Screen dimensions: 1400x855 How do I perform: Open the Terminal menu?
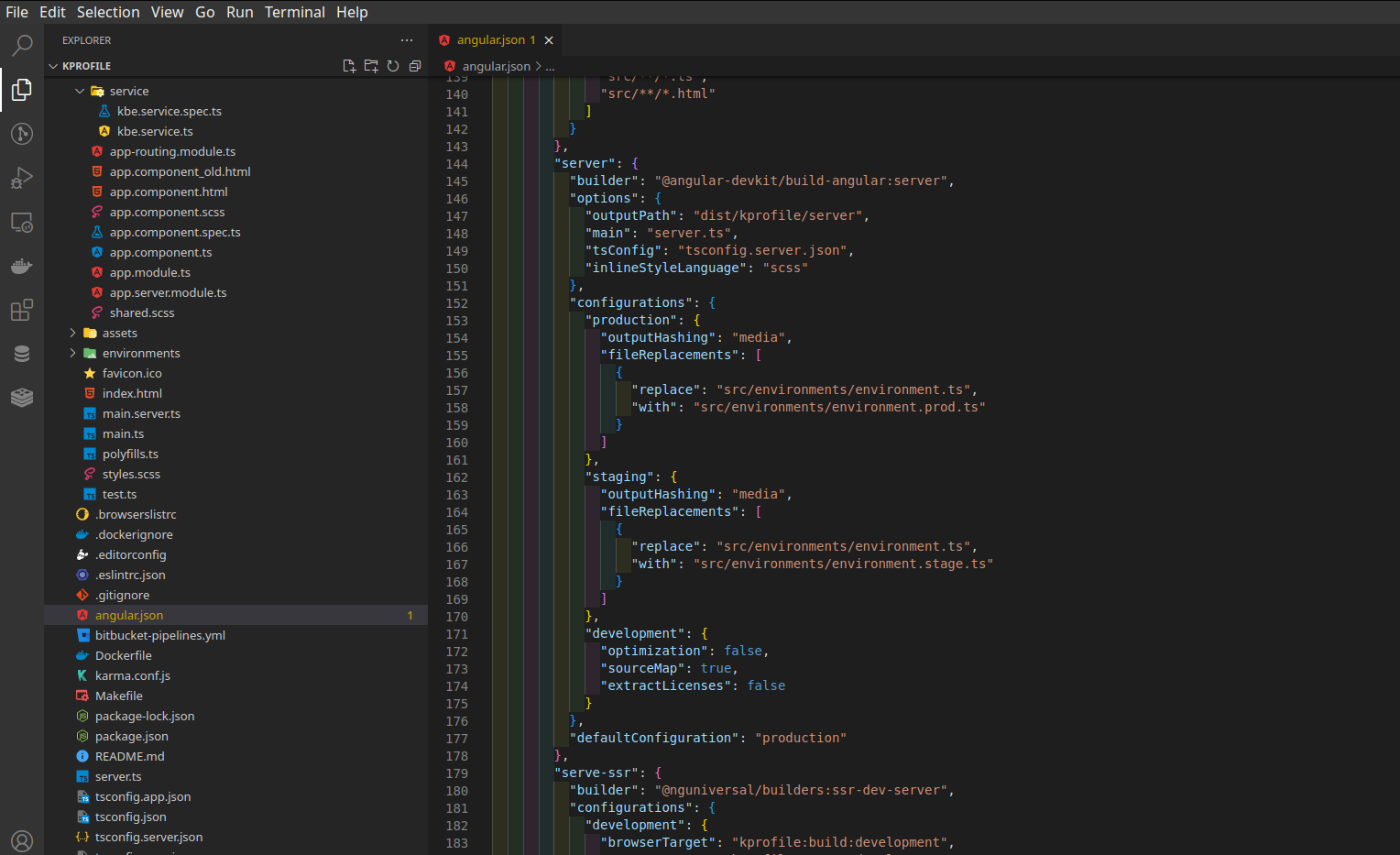(294, 12)
